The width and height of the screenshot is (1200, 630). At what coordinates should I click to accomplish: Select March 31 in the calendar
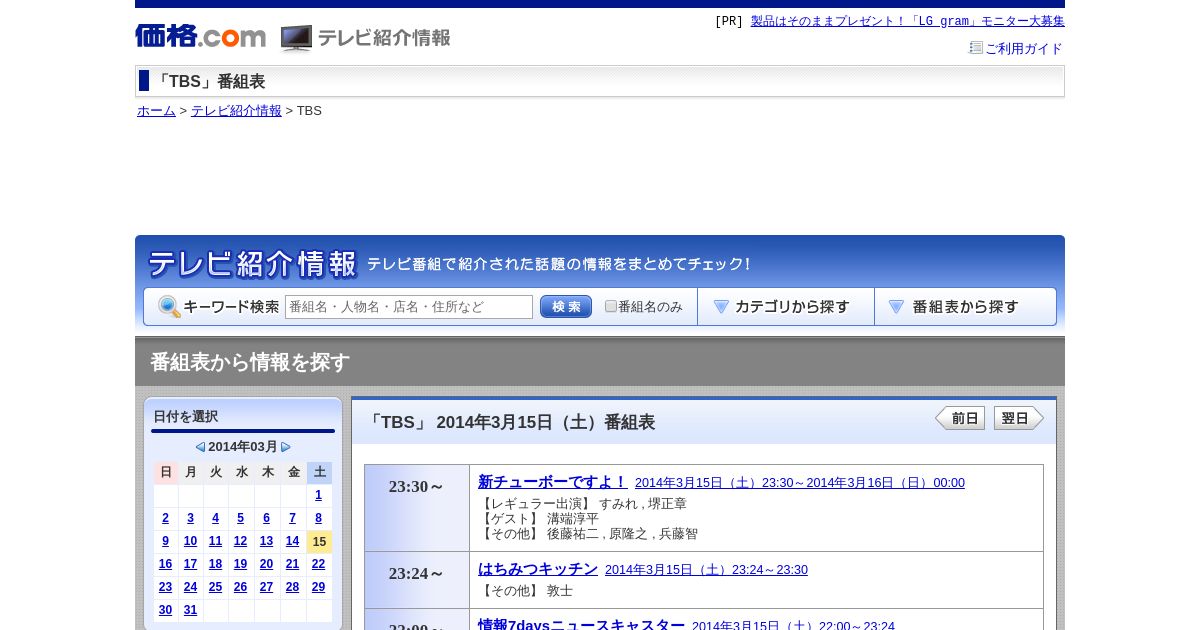(x=190, y=610)
